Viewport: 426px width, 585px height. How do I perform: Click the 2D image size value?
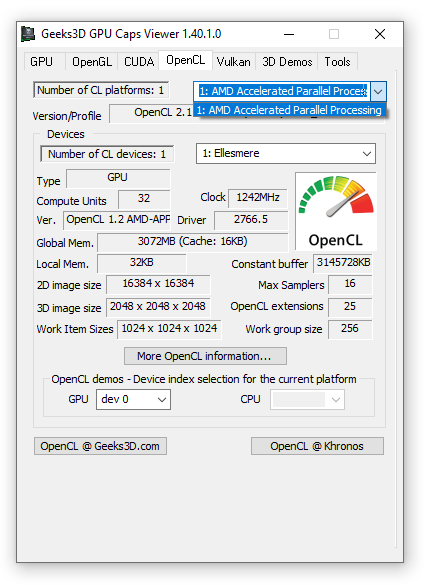pos(158,285)
